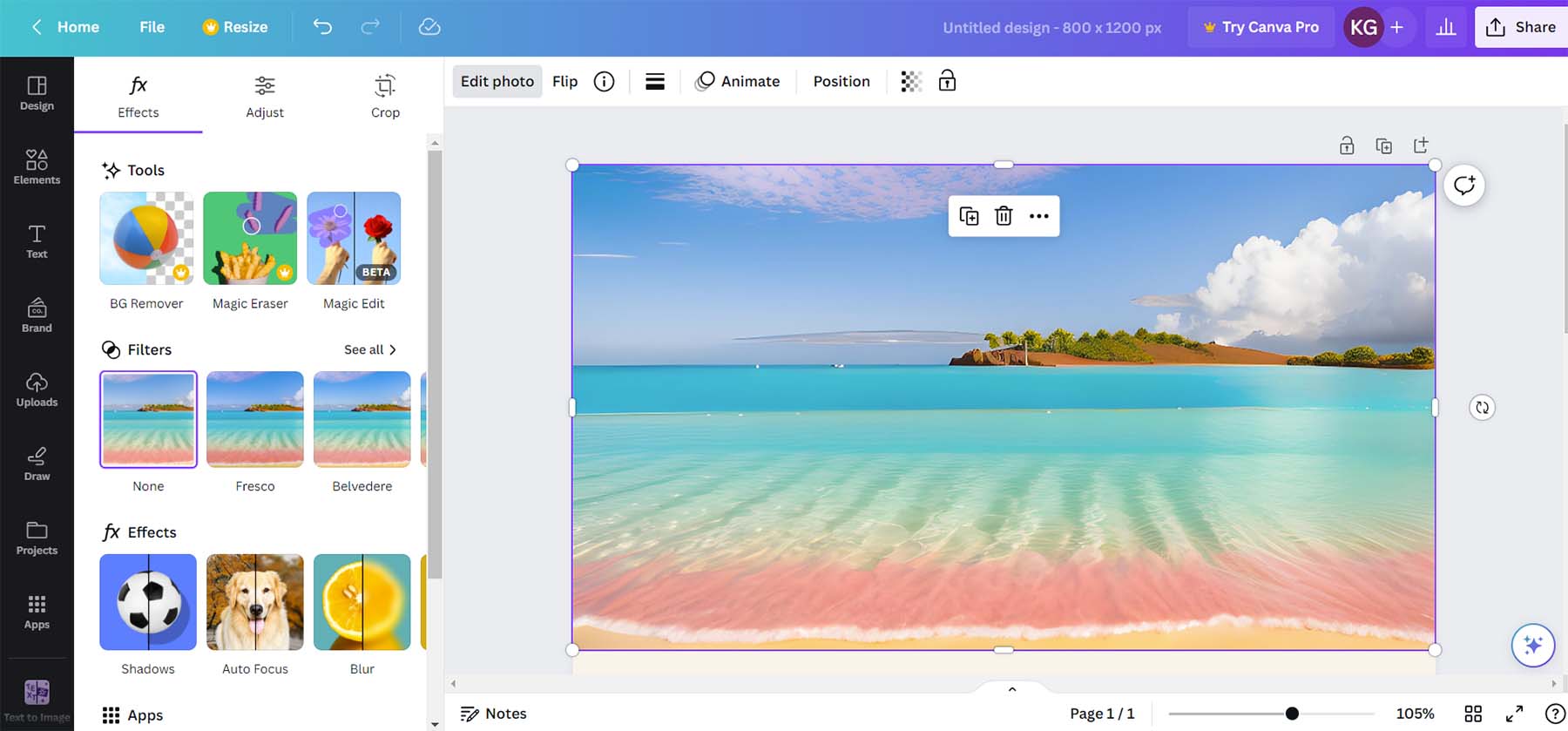The image size is (1568, 731).
Task: Delete the image using trash icon
Action: pos(1004,216)
